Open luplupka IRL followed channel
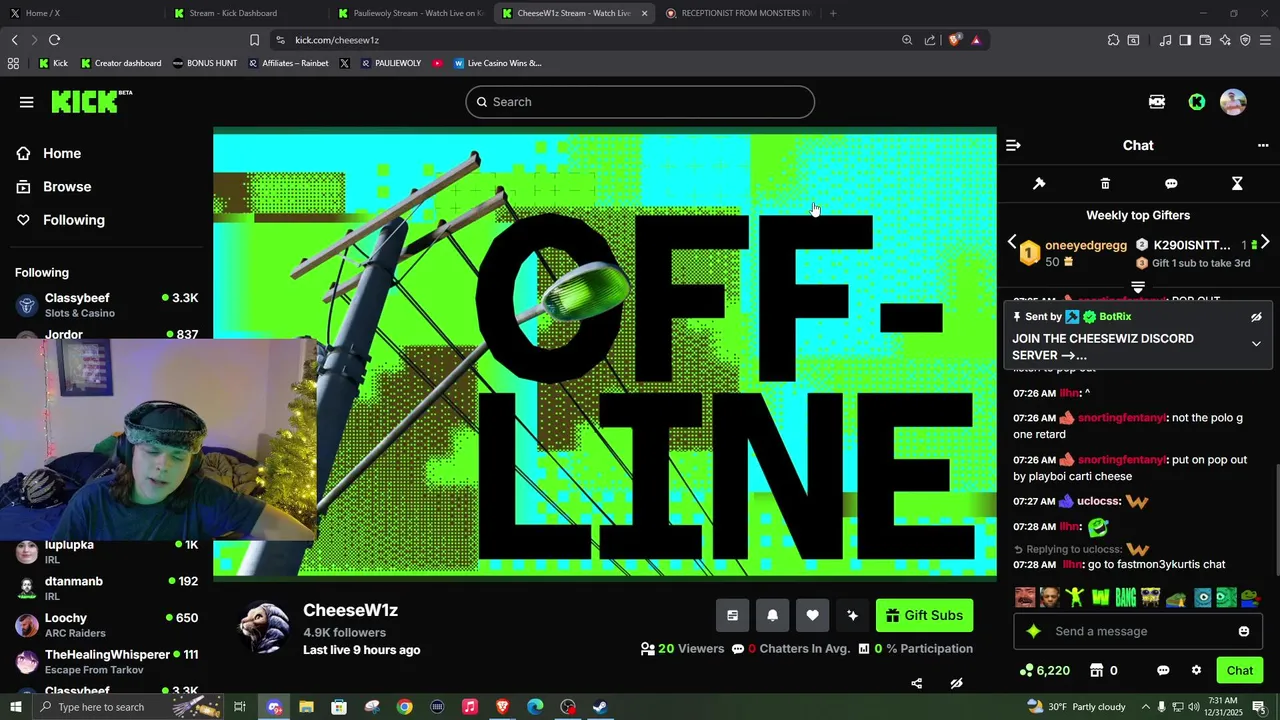The height and width of the screenshot is (720, 1280). click(105, 551)
